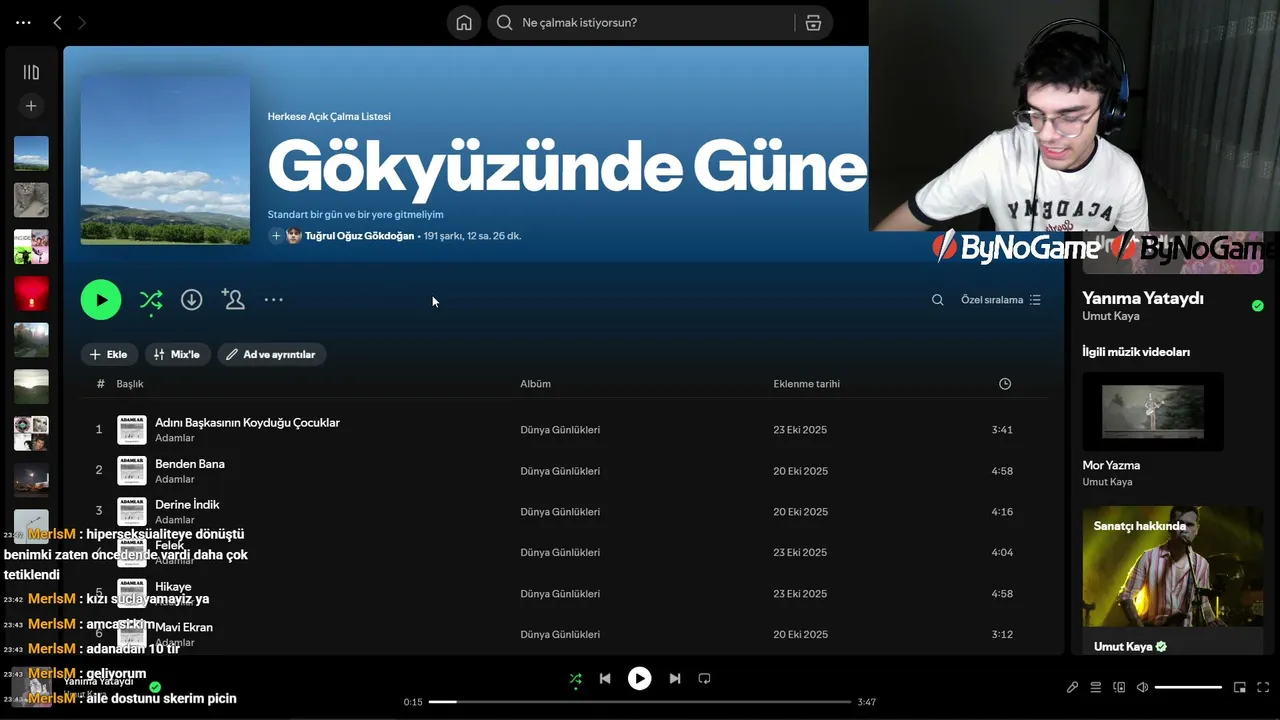This screenshot has width=1280, height=720.
Task: Download the playlist
Action: click(x=192, y=300)
